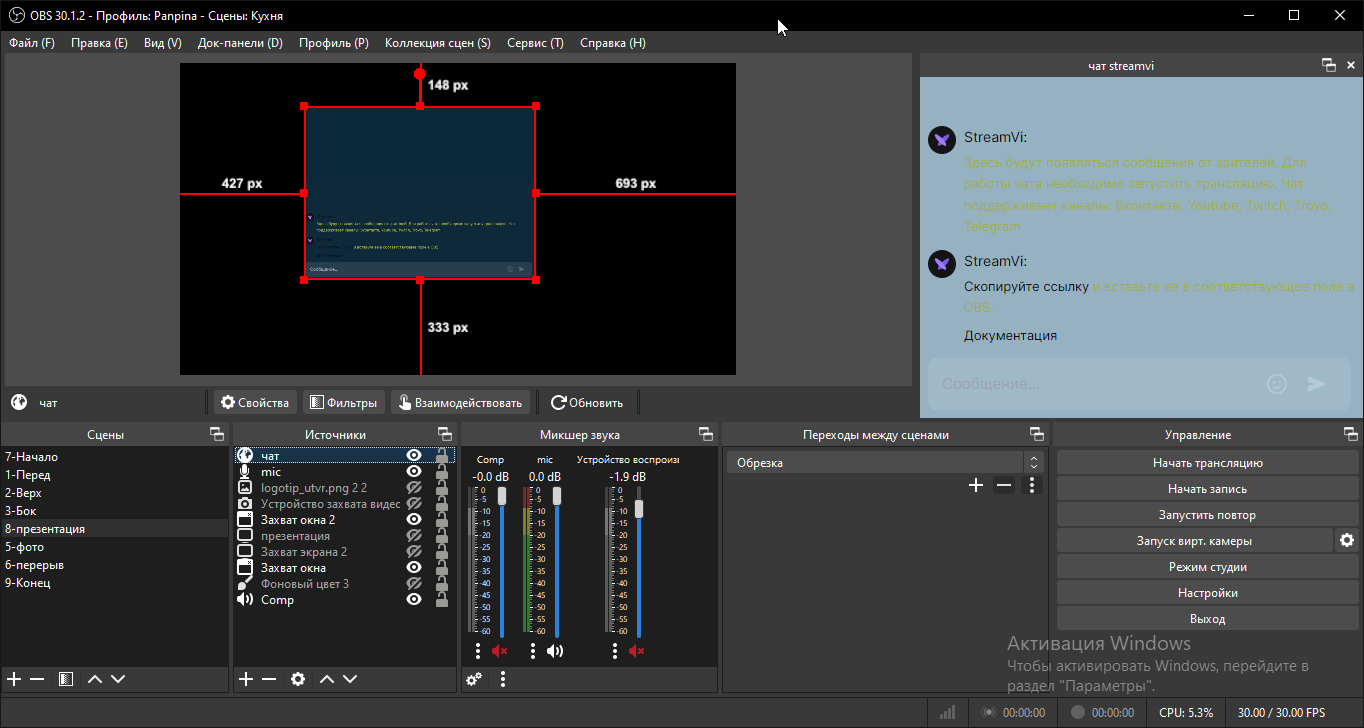Open the Док-панели menu
This screenshot has height=728, width=1364.
tap(240, 43)
